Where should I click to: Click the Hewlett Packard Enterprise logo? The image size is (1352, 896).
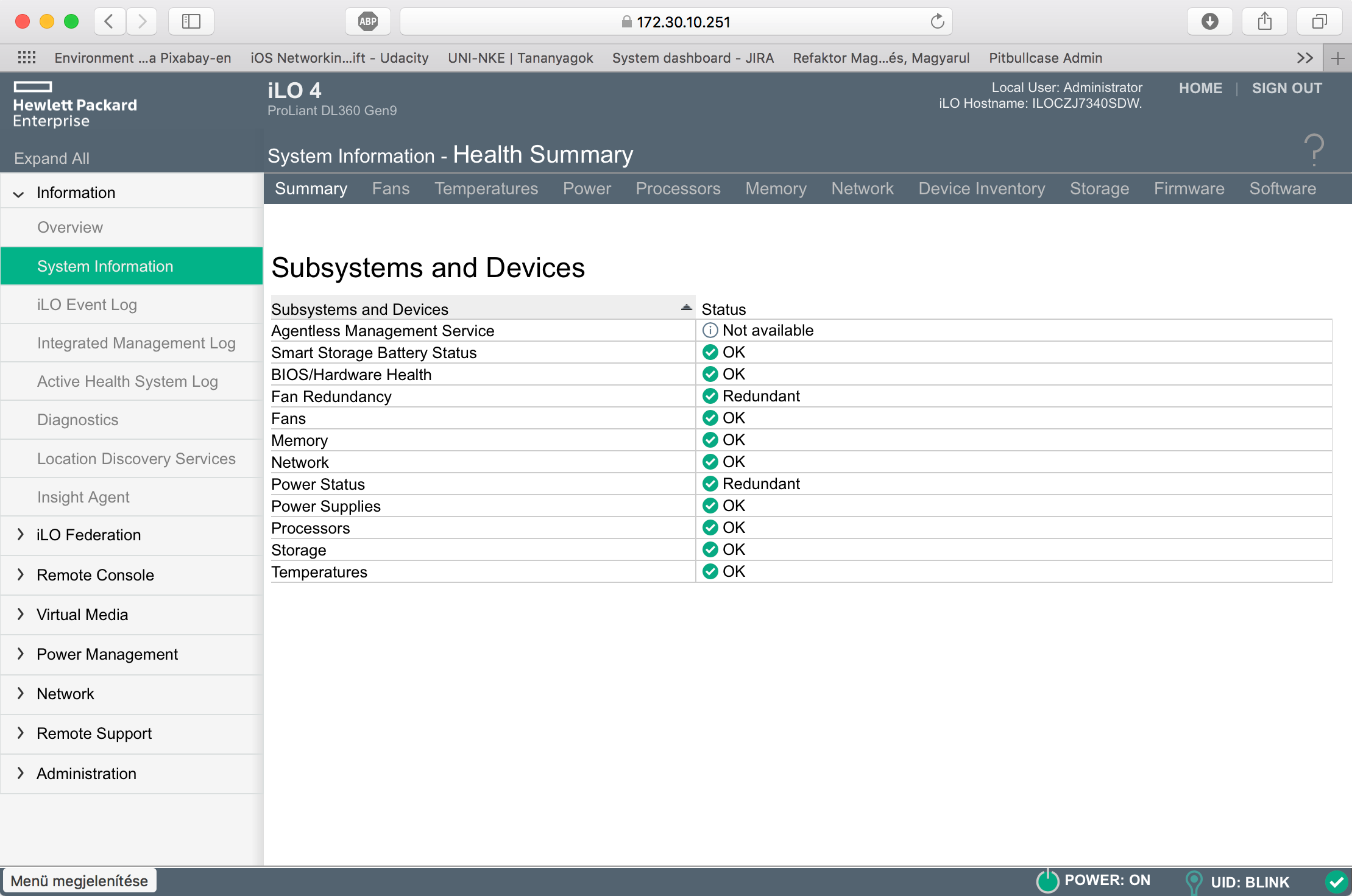tap(75, 104)
